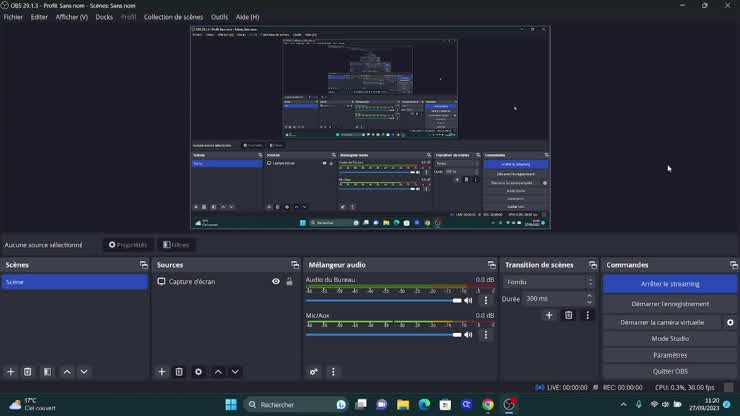Click Arrêter le streaming button
This screenshot has height=416, width=740.
coord(669,284)
